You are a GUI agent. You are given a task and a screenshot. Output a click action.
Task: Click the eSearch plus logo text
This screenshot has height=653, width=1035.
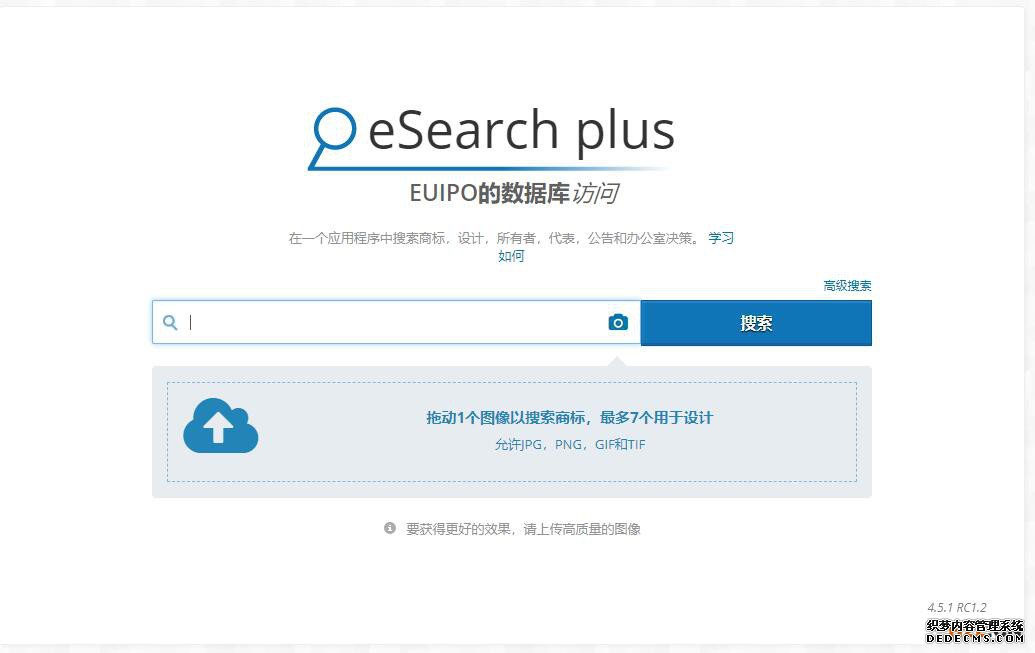[520, 130]
